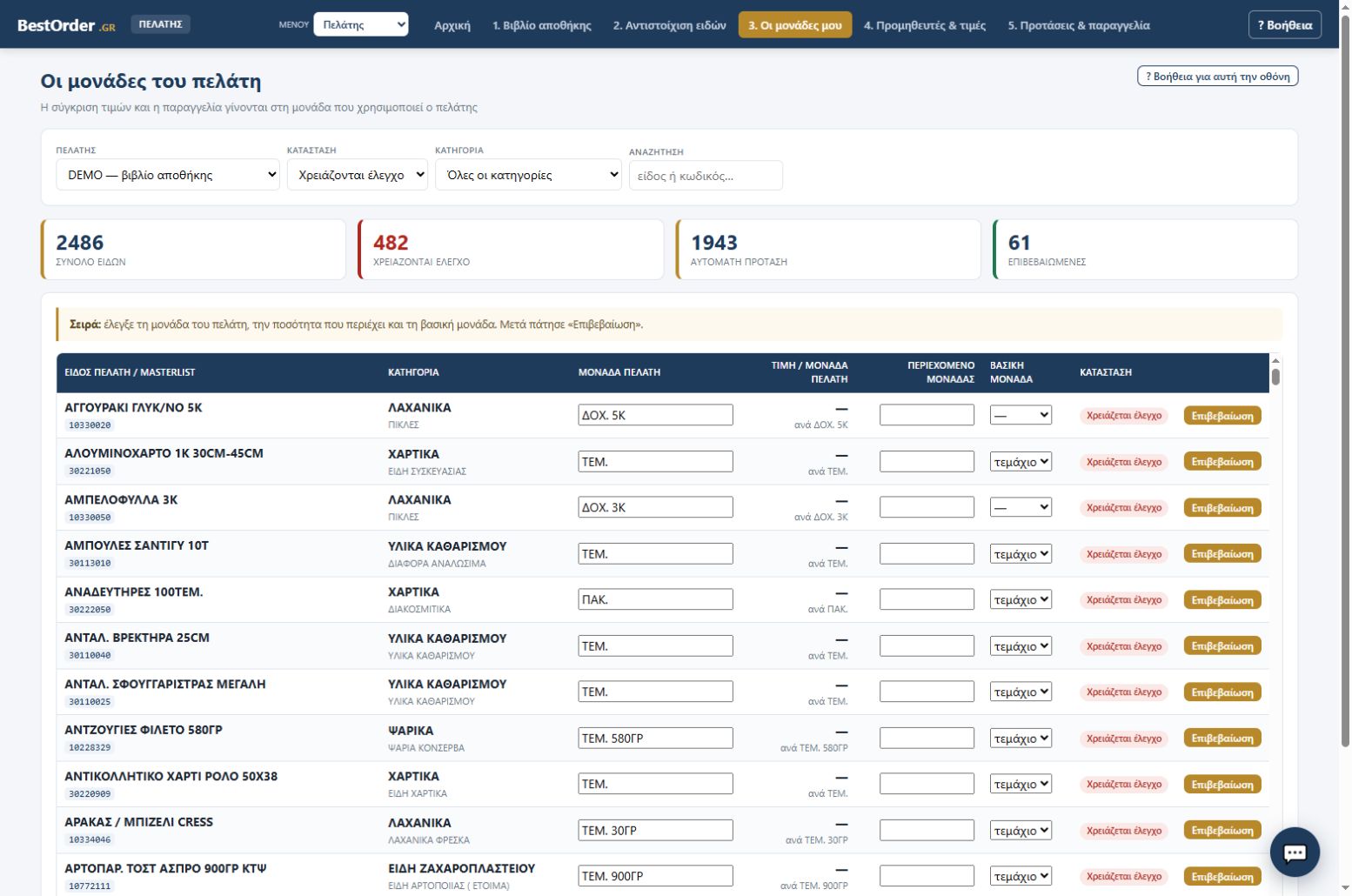1352x896 pixels.
Task: Expand basic unit dropdown for ΑΜΠΕΛΟΦΥΛΛΑ 3Κ
Action: [x=1021, y=507]
